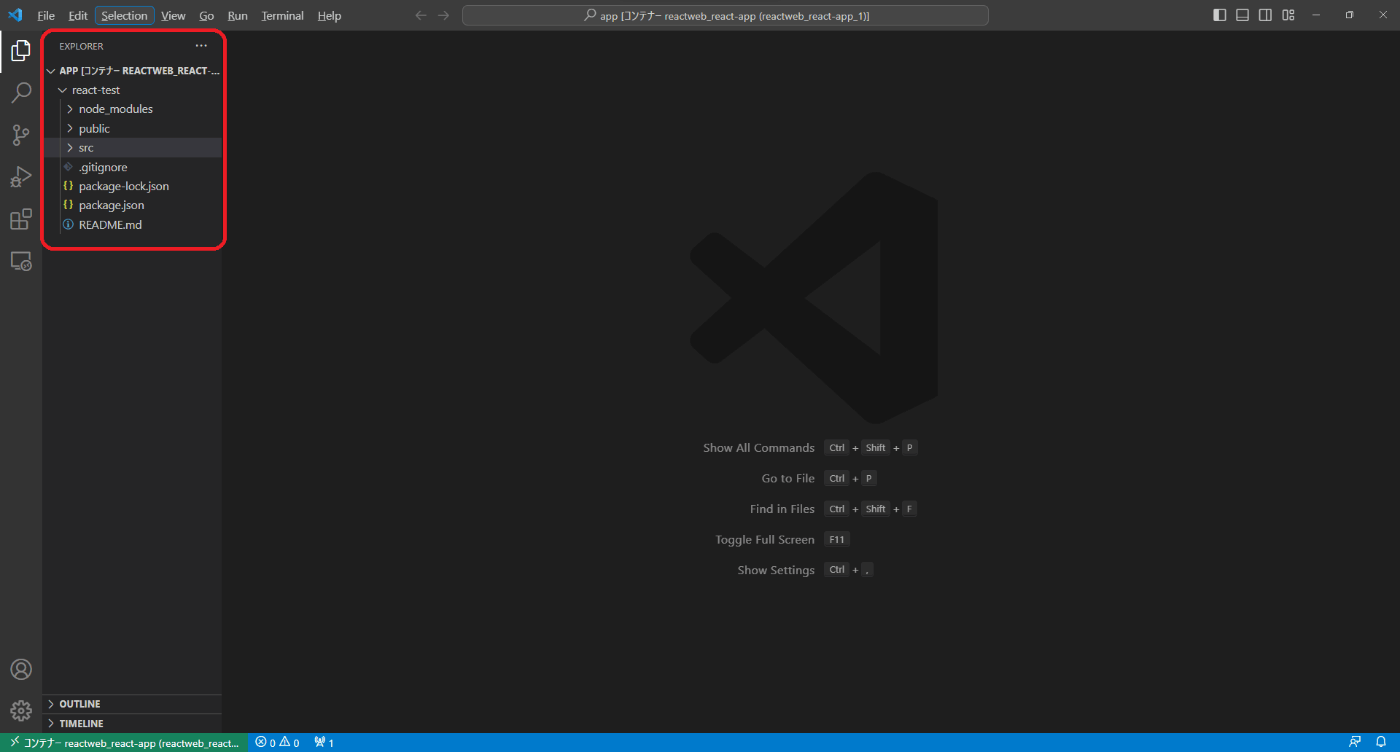
Task: Open the Edit menu
Action: click(78, 16)
